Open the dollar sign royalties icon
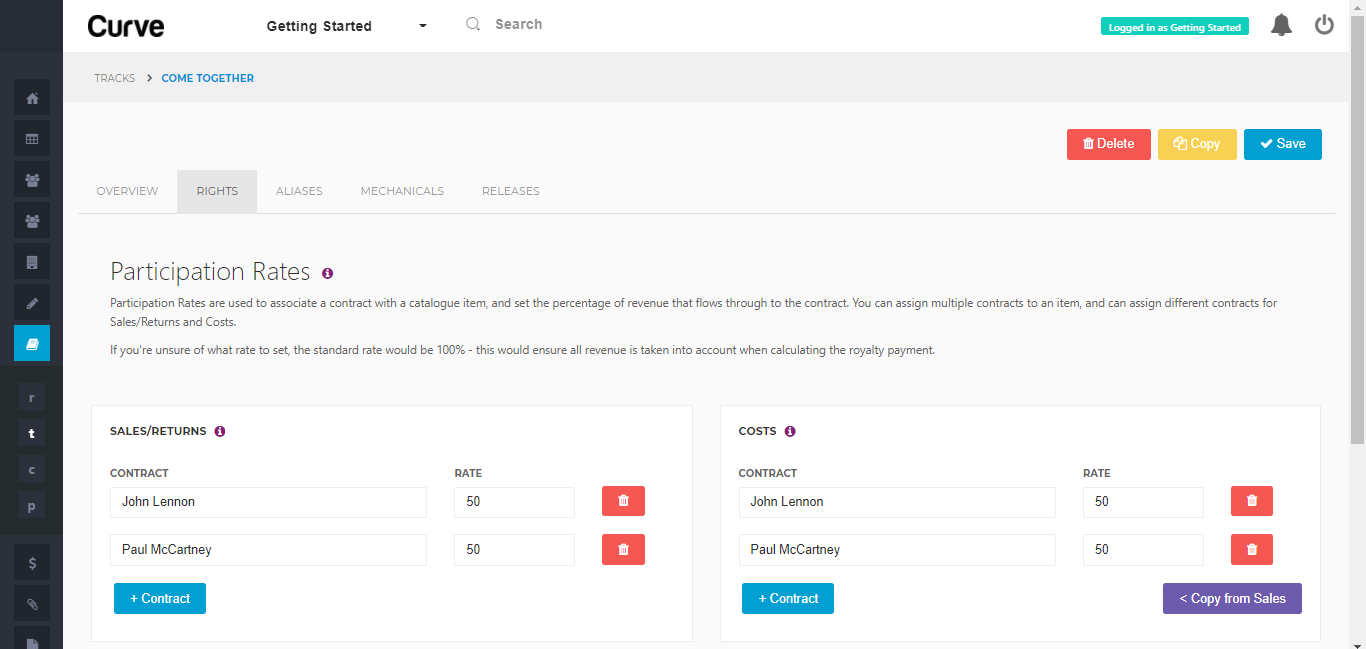The height and width of the screenshot is (649, 1366). coord(31,562)
